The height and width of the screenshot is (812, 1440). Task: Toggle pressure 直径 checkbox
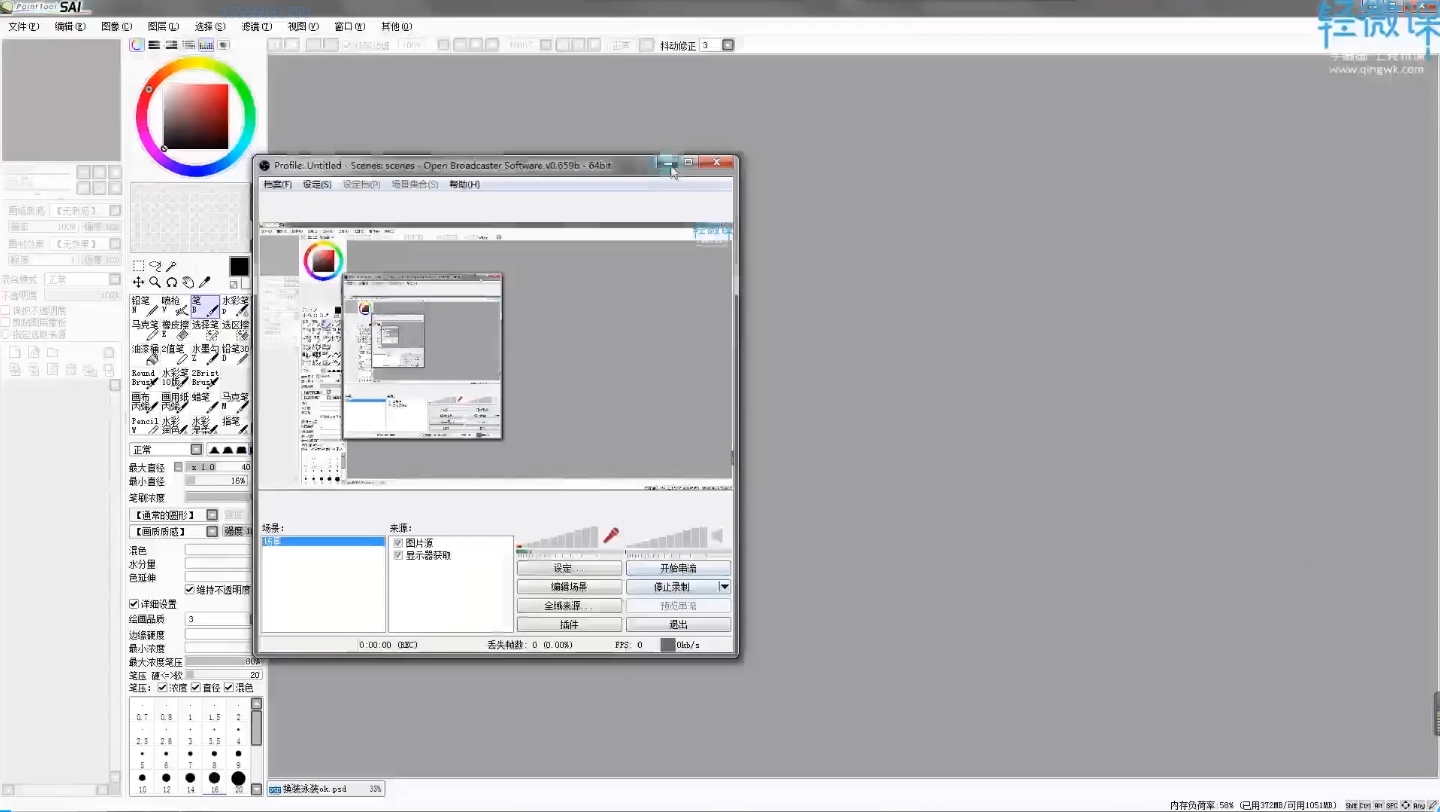click(196, 687)
